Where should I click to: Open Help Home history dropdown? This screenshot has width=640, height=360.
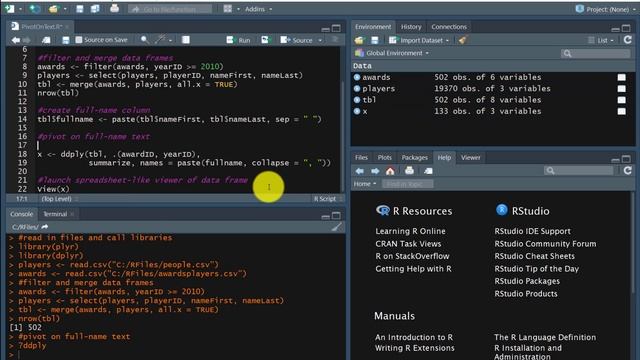[x=365, y=184]
